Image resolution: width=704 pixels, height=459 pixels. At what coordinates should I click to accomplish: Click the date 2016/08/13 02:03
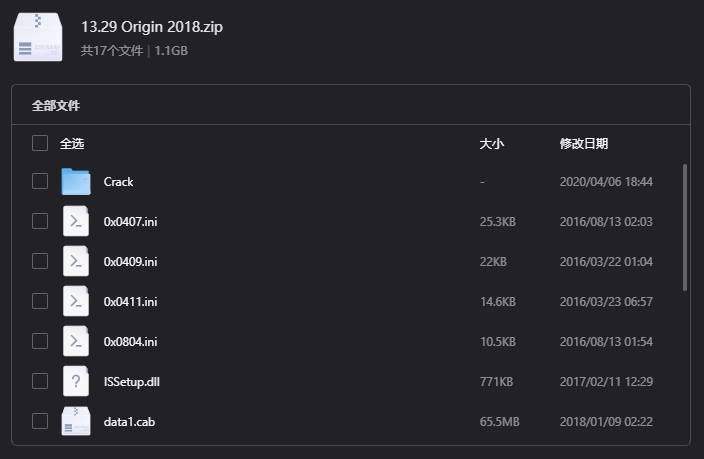(606, 221)
